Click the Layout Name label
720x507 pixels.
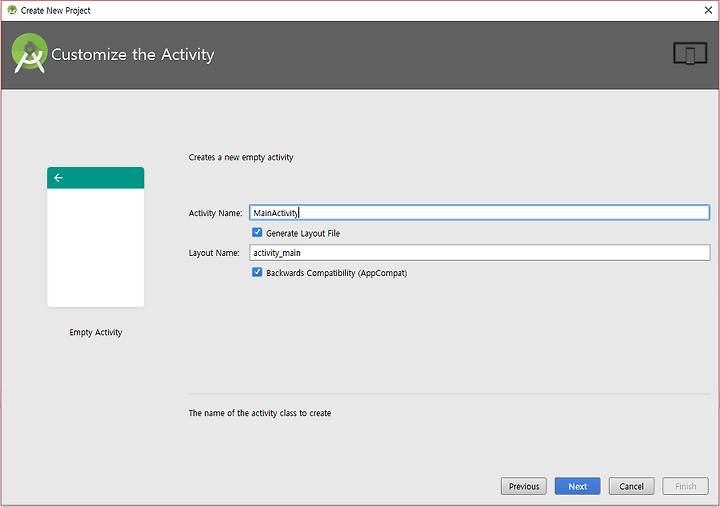click(x=214, y=253)
